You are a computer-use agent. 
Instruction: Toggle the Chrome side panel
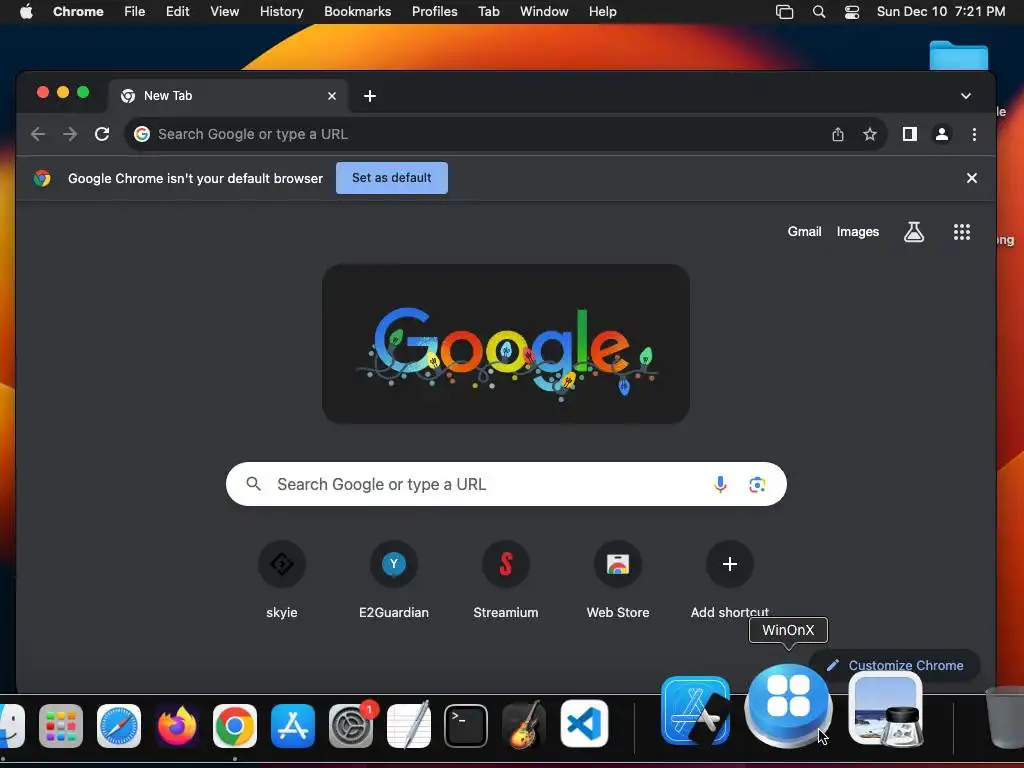910,135
